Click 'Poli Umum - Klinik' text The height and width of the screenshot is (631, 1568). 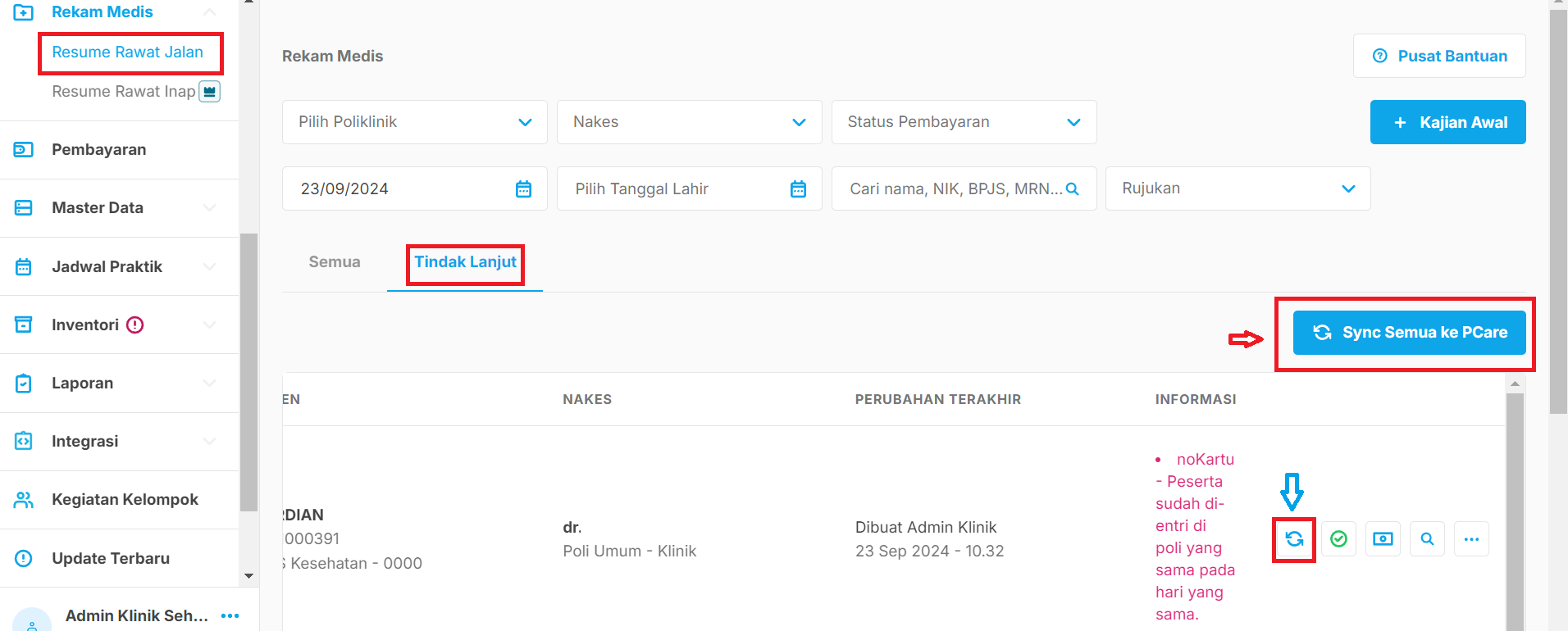point(630,552)
